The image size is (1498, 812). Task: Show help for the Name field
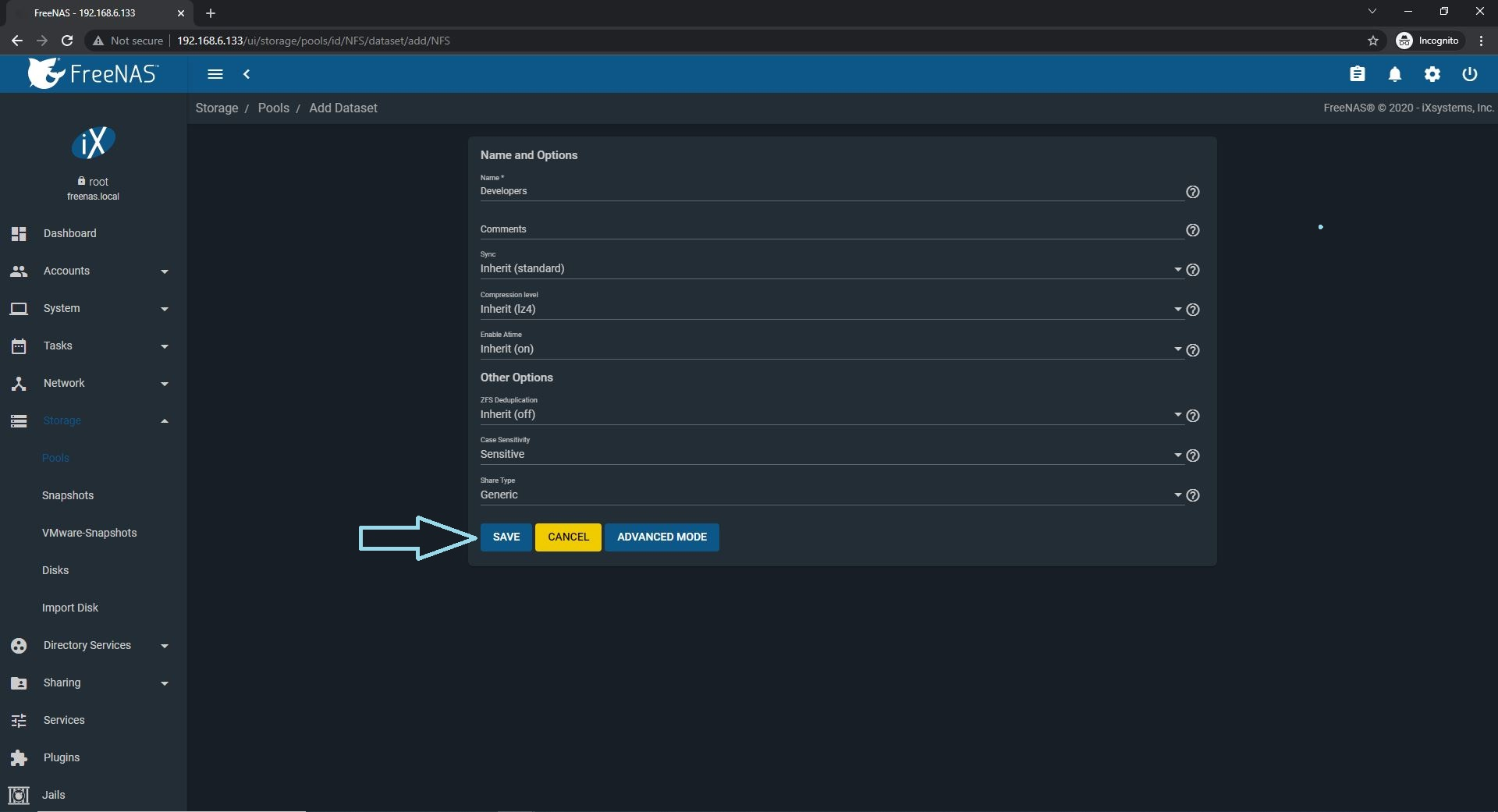pos(1192,192)
